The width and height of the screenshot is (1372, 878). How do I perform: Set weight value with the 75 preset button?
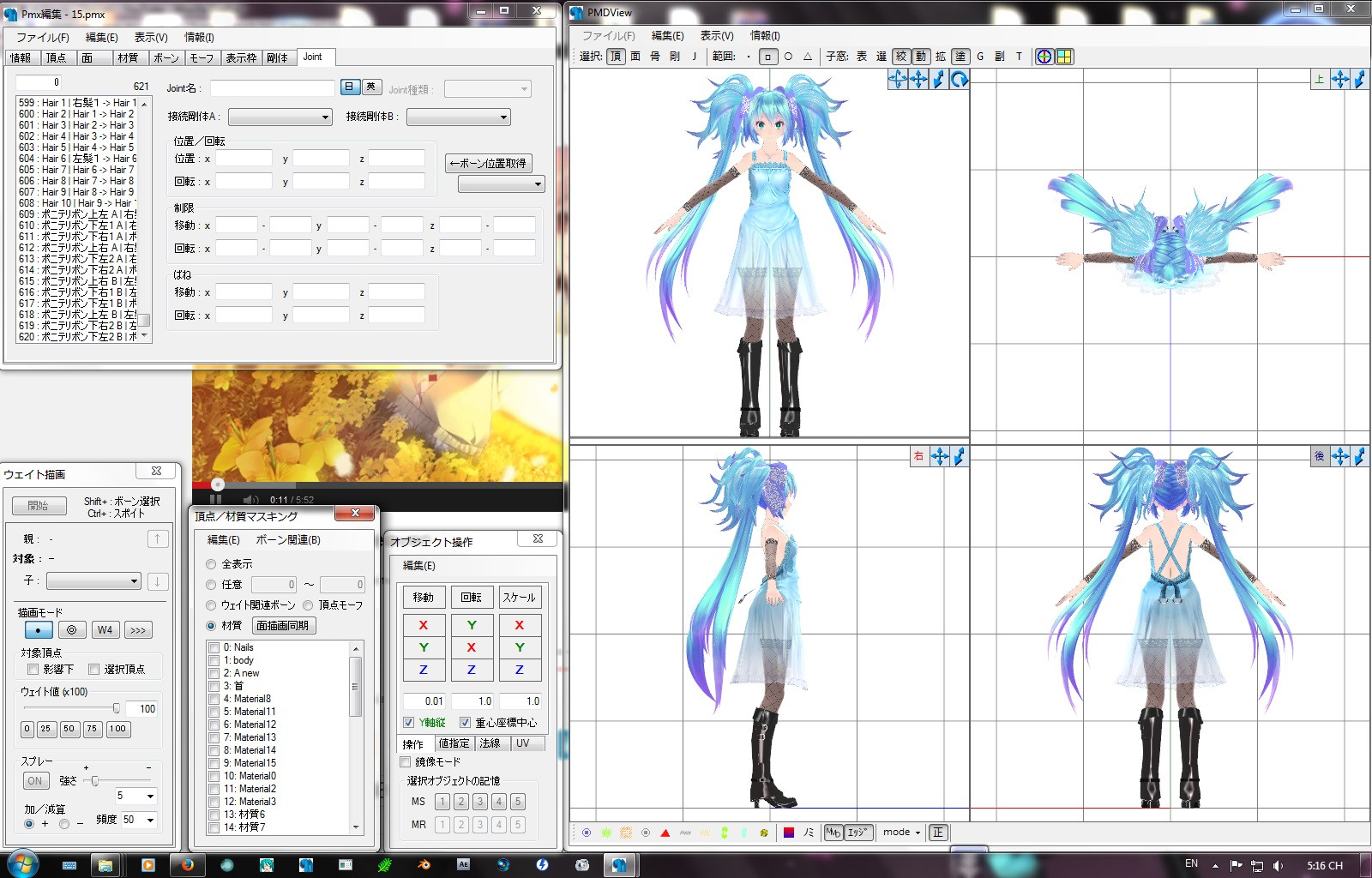pos(92,729)
